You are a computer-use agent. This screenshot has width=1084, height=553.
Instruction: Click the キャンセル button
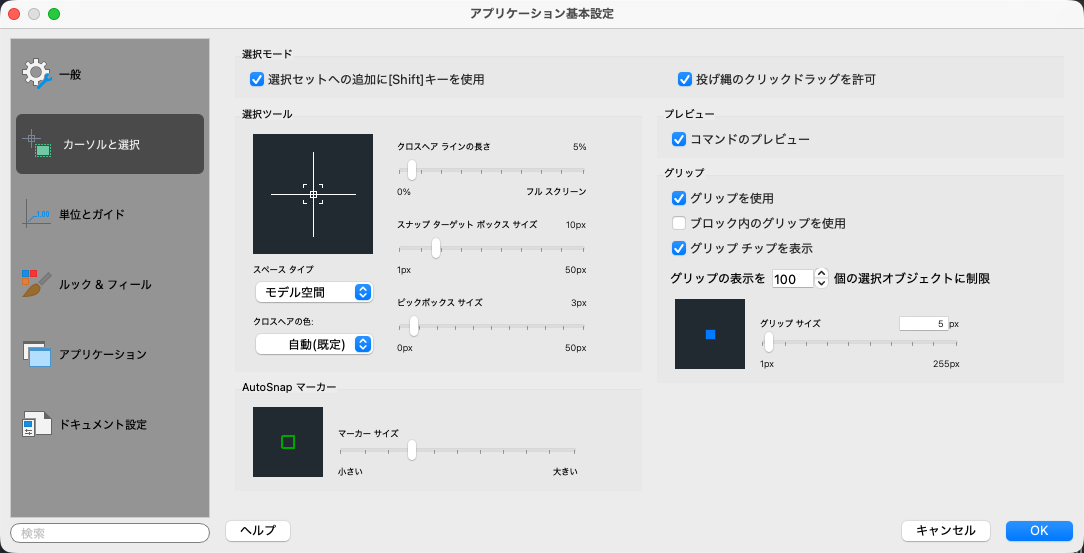tap(946, 531)
